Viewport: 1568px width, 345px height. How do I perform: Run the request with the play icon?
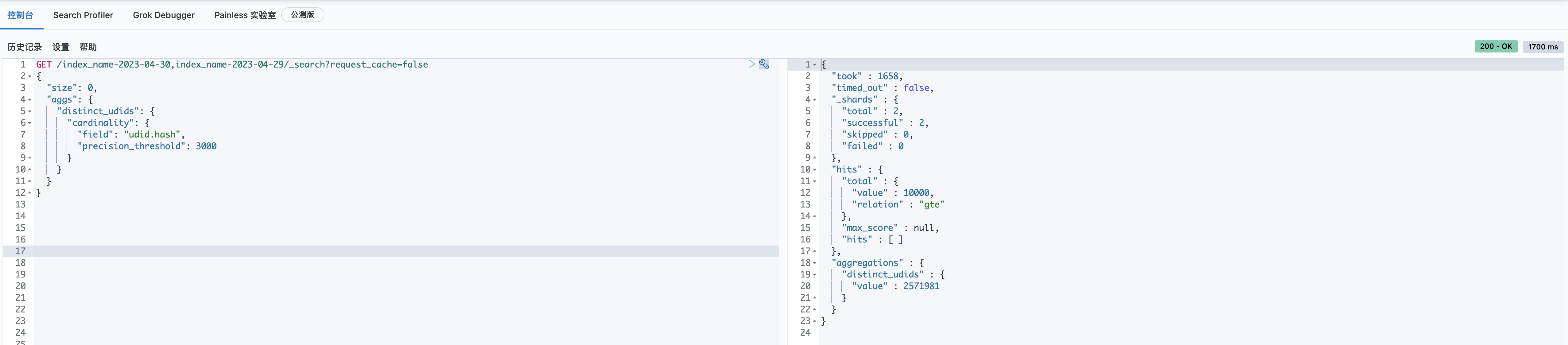tap(751, 64)
